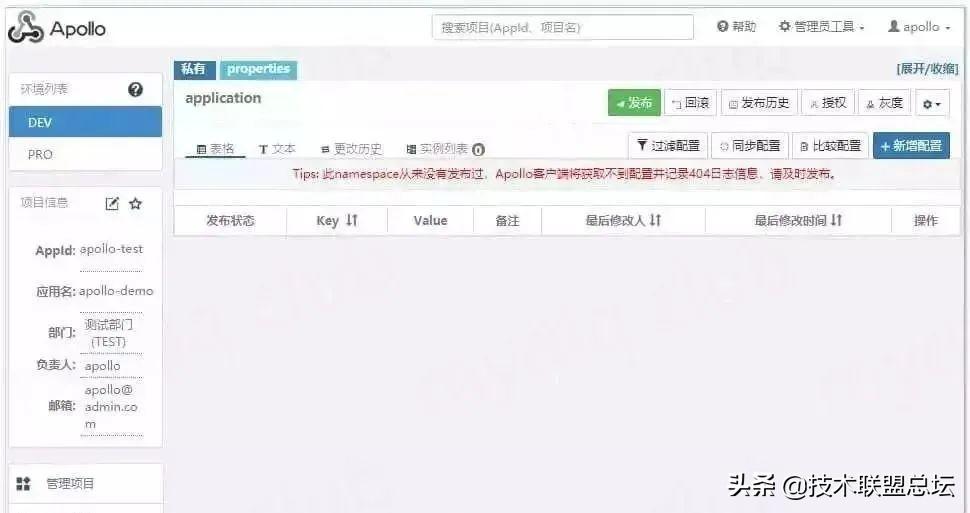The image size is (970, 513).
Task: Sort by 最后修改人 column arrows
Action: (x=656, y=220)
